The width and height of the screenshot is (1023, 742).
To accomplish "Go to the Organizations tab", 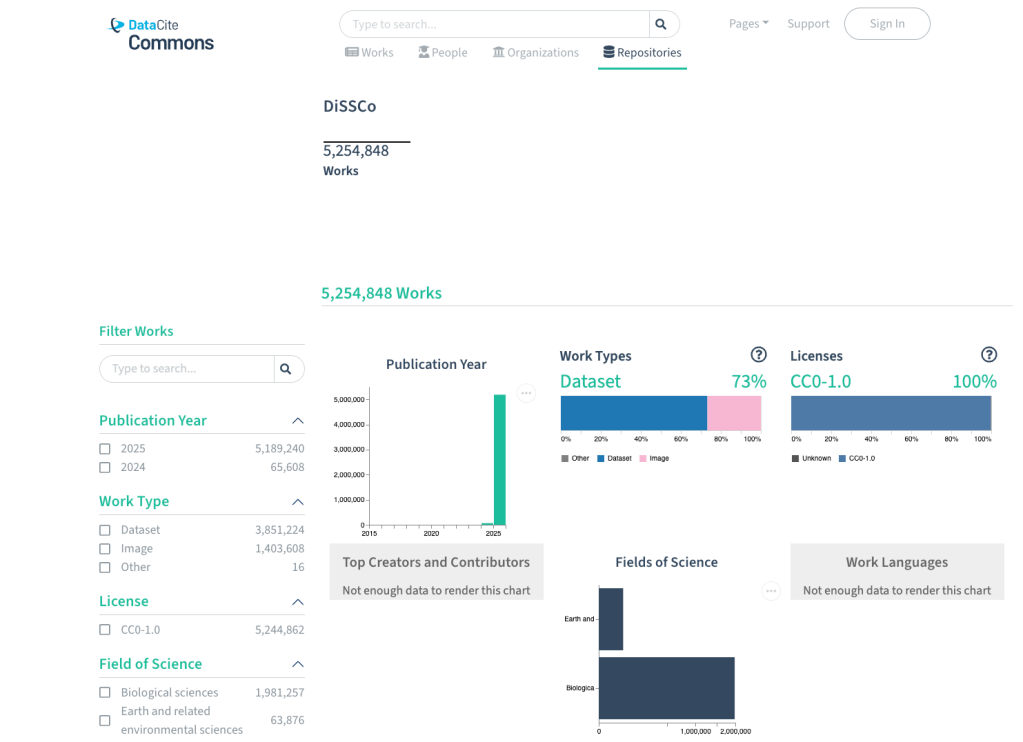I will pyautogui.click(x=535, y=53).
